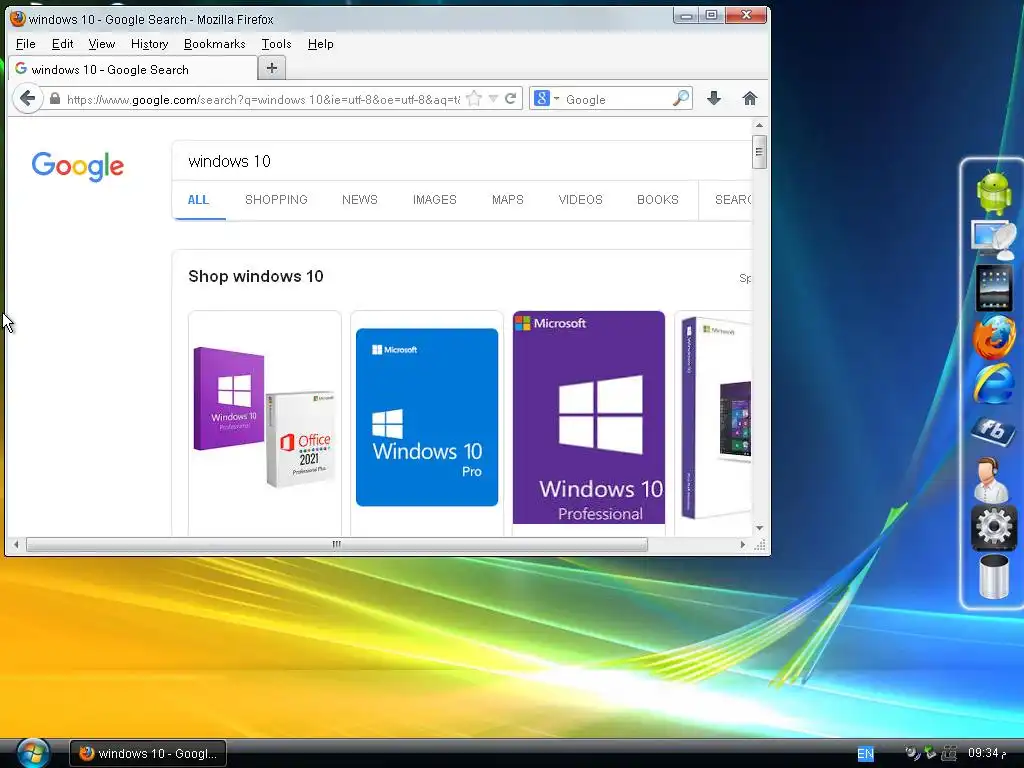Image resolution: width=1024 pixels, height=768 pixels.
Task: Click the Firefox icon in the window title bar
Action: tap(18, 19)
